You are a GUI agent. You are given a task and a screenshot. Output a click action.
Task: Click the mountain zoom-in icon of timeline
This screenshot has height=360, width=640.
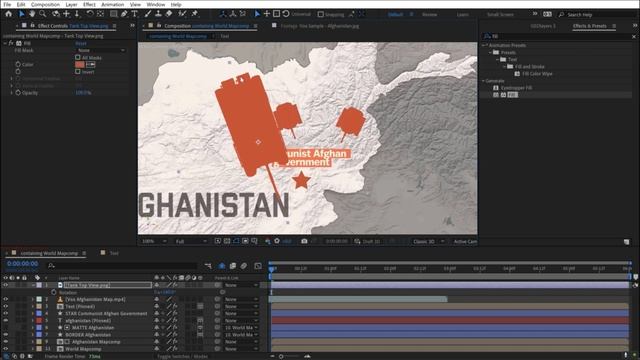pyautogui.click(x=307, y=356)
